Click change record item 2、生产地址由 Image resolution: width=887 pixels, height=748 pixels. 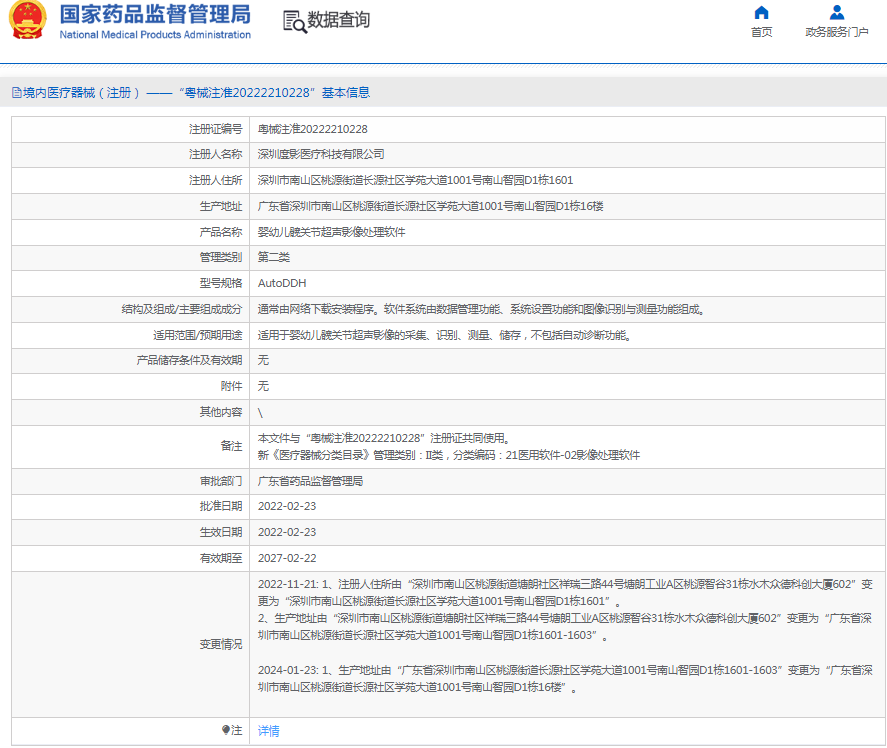pyautogui.click(x=565, y=626)
